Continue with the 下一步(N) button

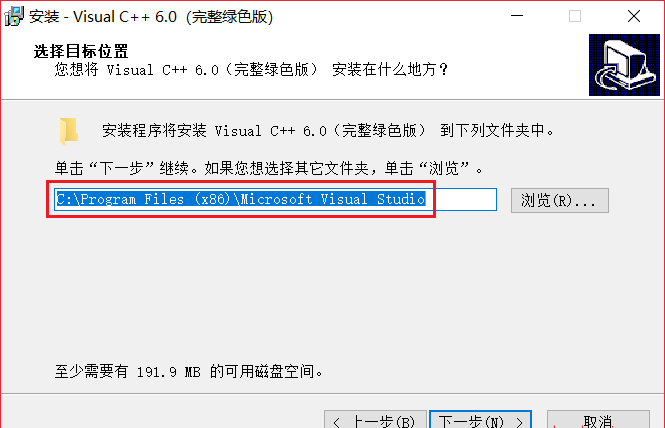click(481, 420)
